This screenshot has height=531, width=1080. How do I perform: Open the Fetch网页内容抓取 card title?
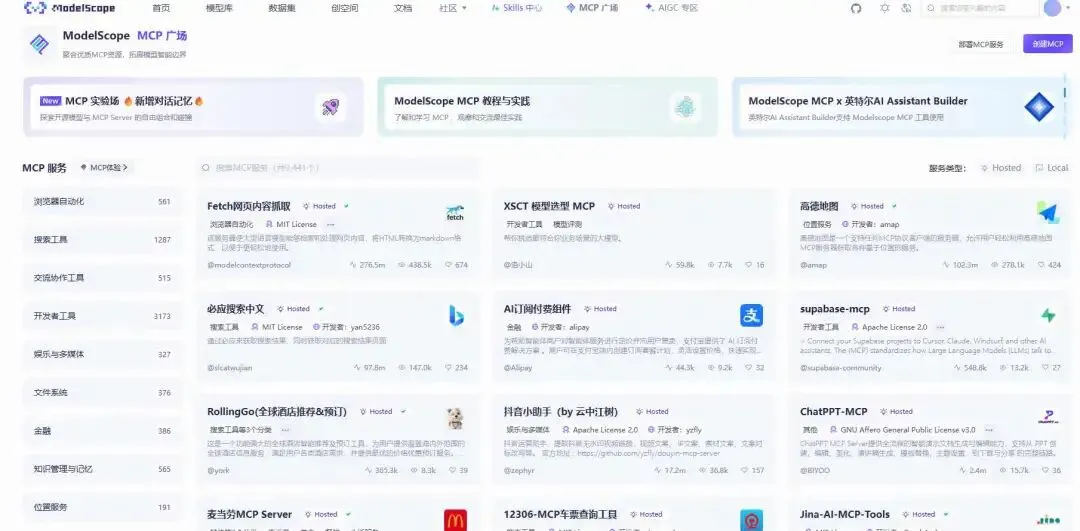point(249,206)
